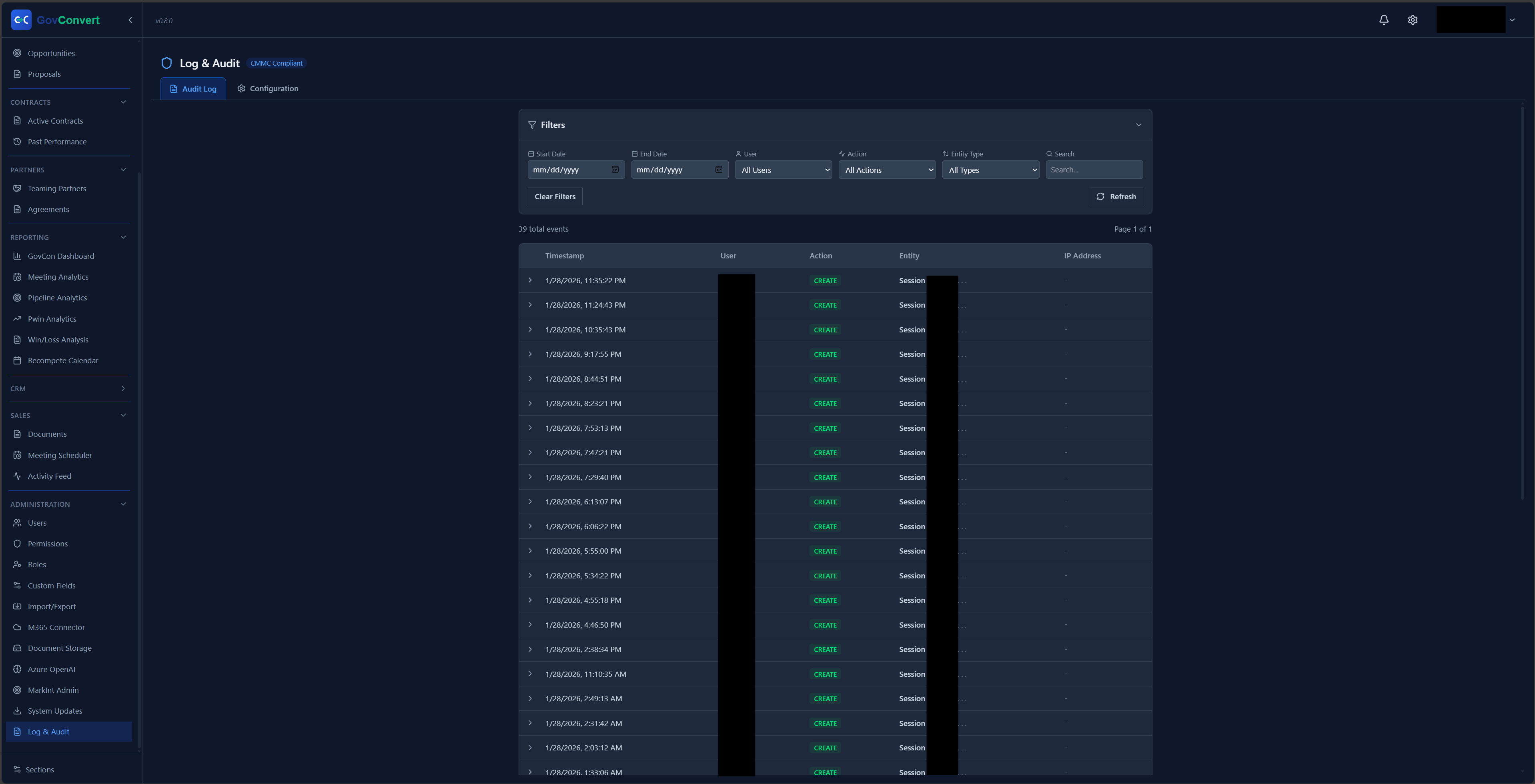This screenshot has width=1535, height=784.
Task: Collapse the Filters panel
Action: click(1138, 124)
